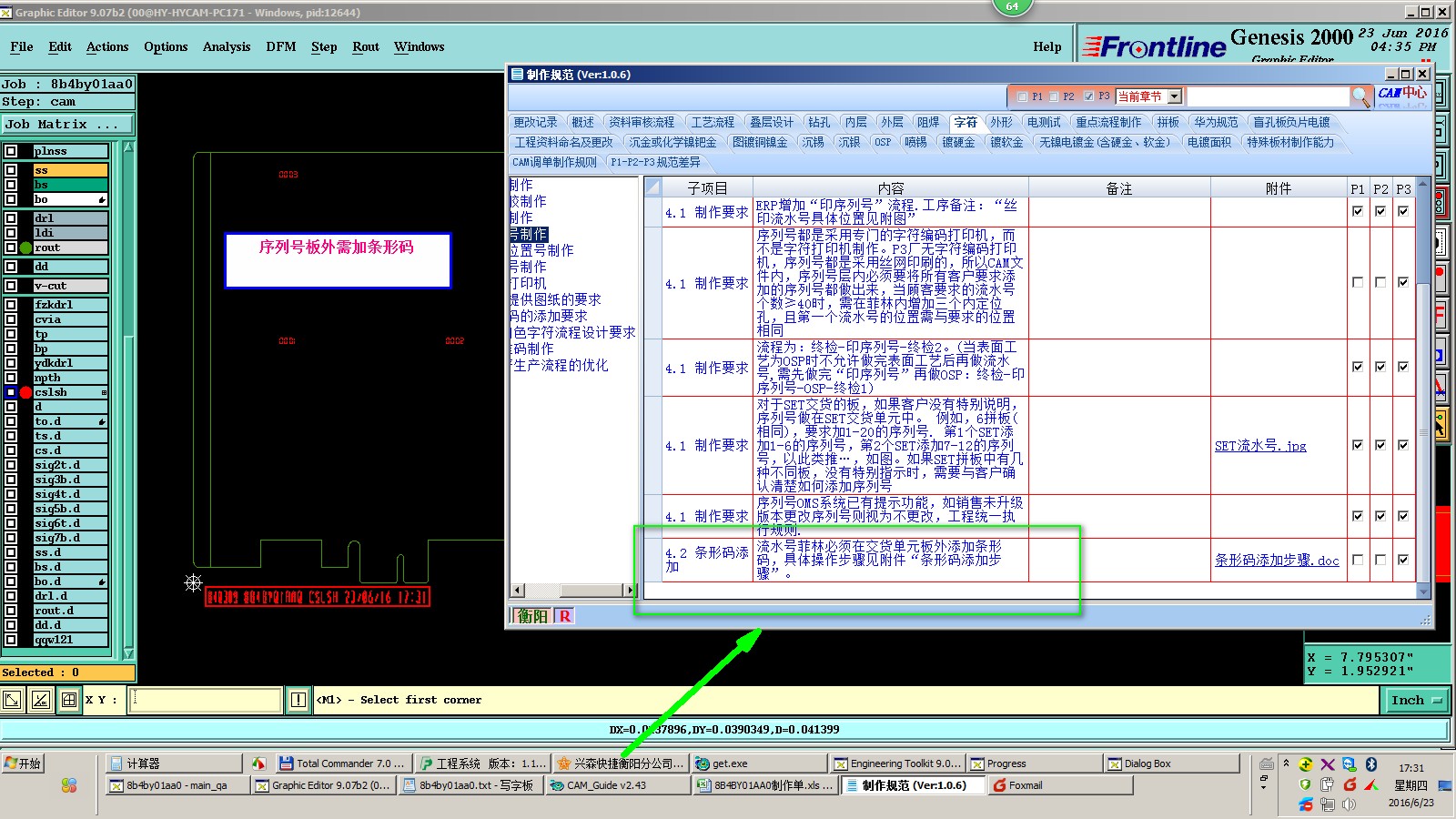Click the TeamViewer tray icon
1456x819 pixels.
[1350, 764]
